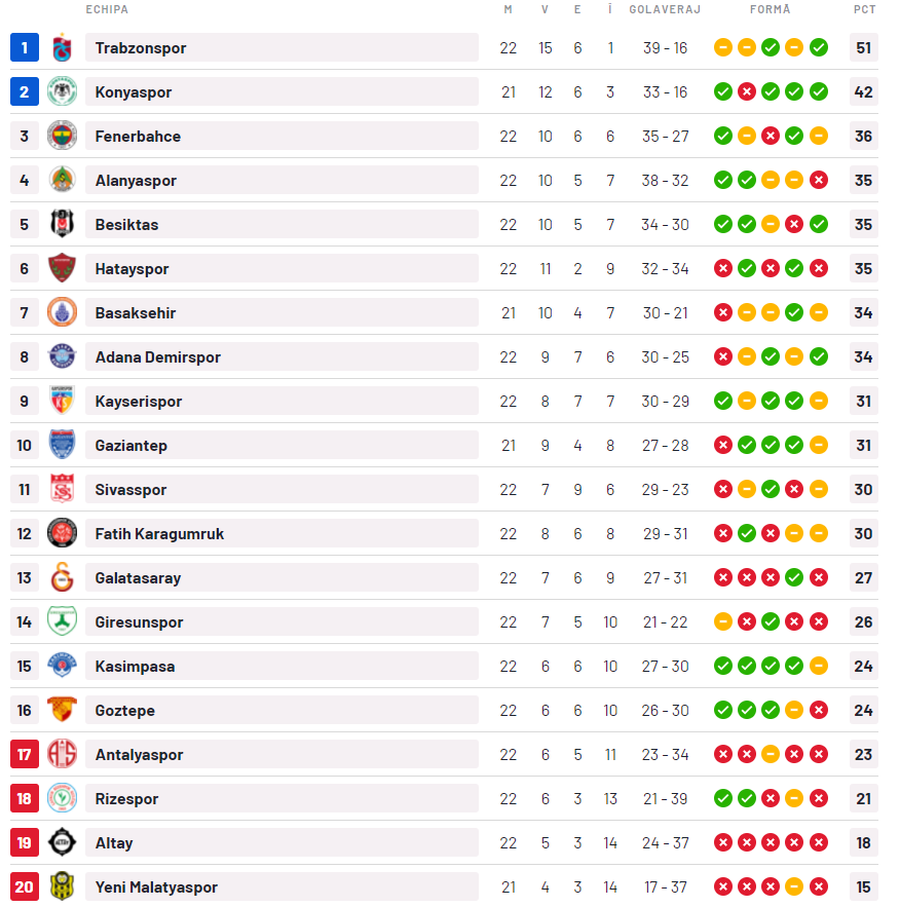Sort by the PCT column header
This screenshot has height=907, width=900.
[864, 9]
